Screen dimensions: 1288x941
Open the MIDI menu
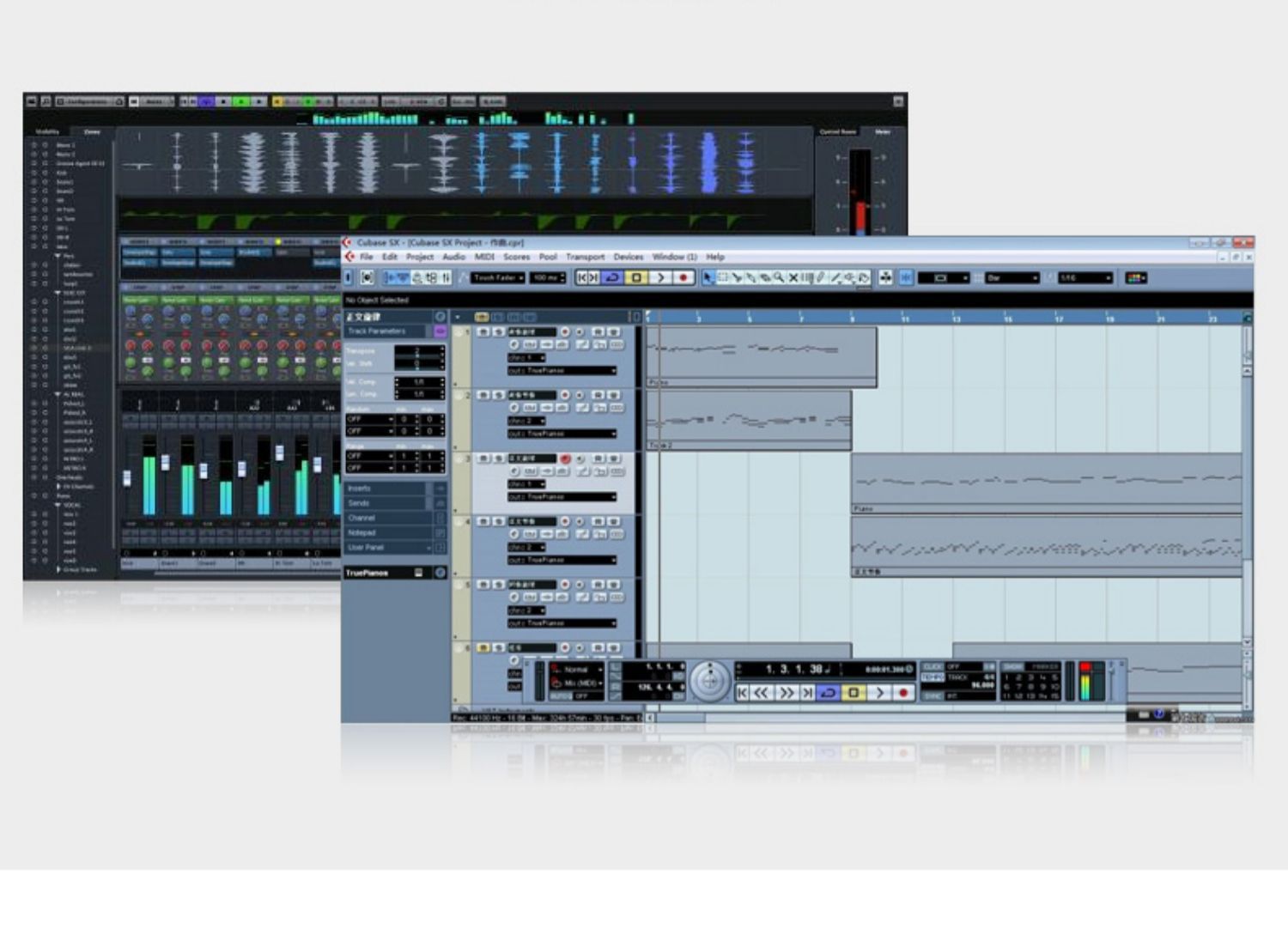pos(484,257)
